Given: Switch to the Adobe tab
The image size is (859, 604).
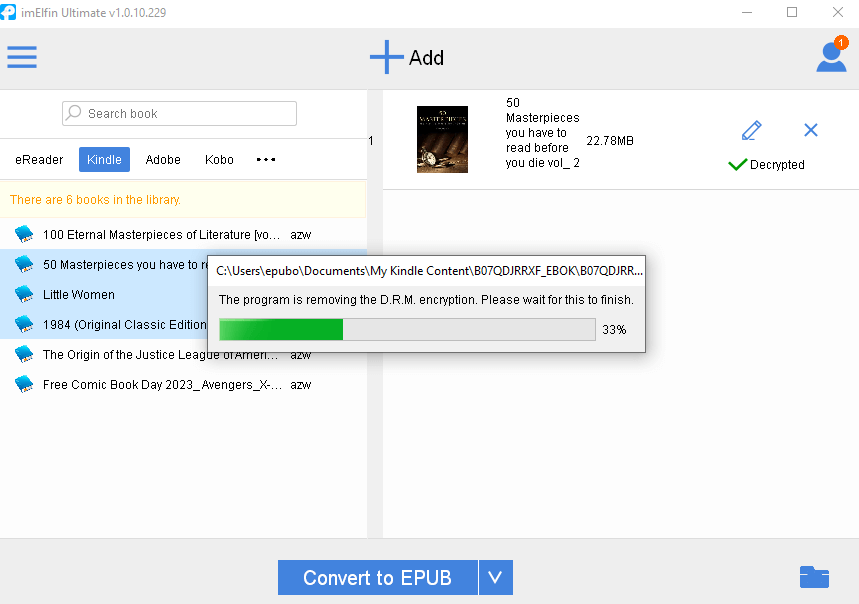Looking at the screenshot, I should (x=163, y=159).
